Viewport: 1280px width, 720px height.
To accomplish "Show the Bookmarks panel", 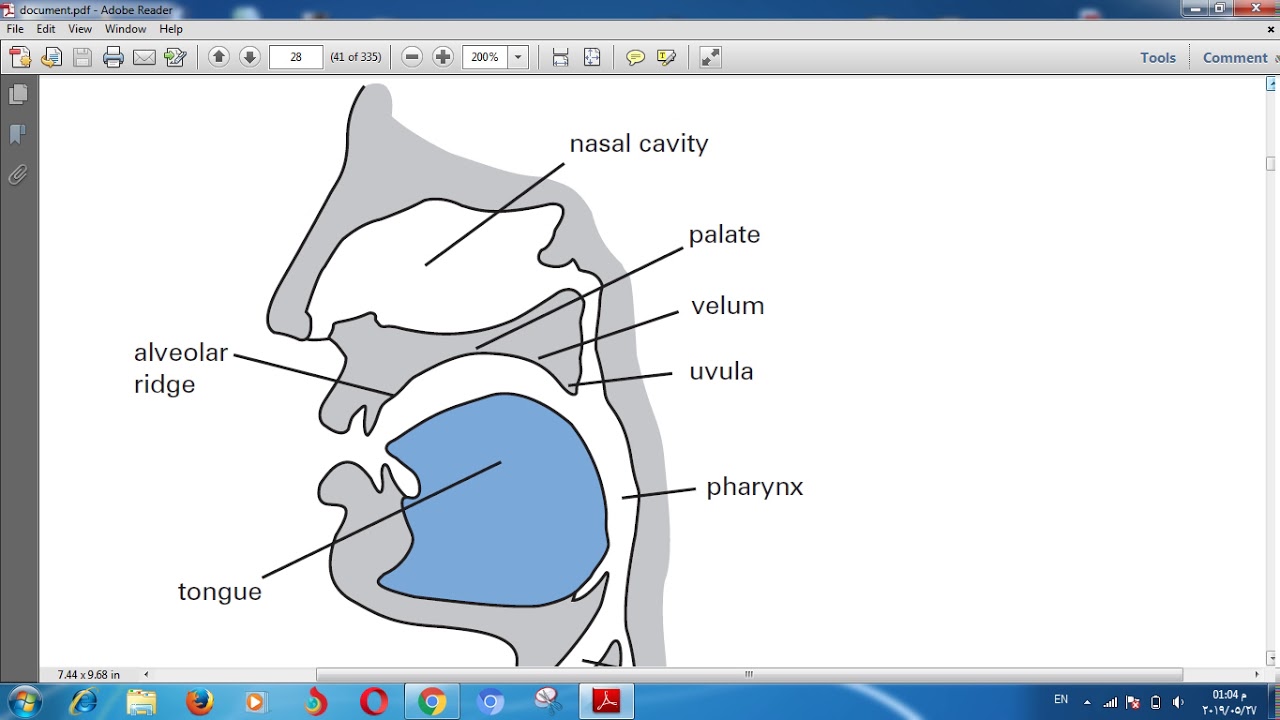I will [18, 134].
